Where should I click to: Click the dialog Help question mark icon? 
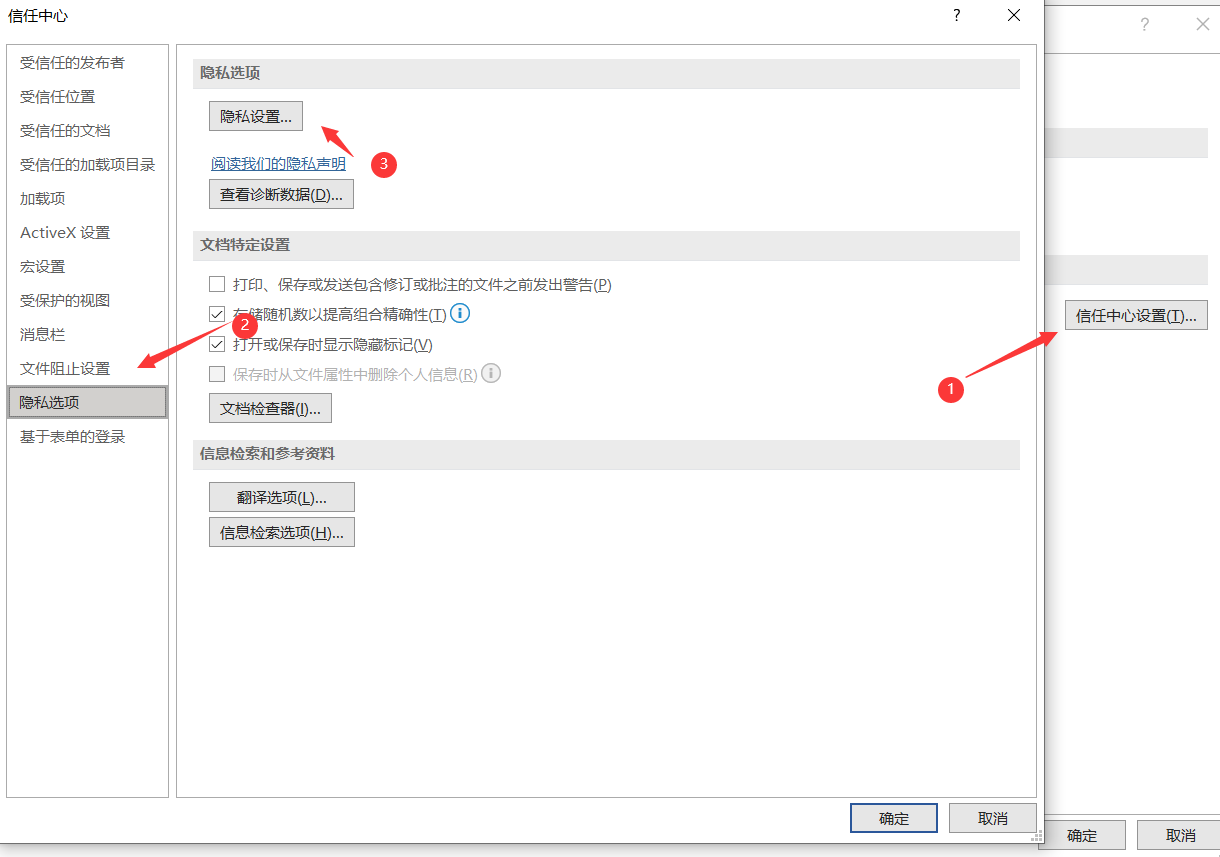(956, 15)
